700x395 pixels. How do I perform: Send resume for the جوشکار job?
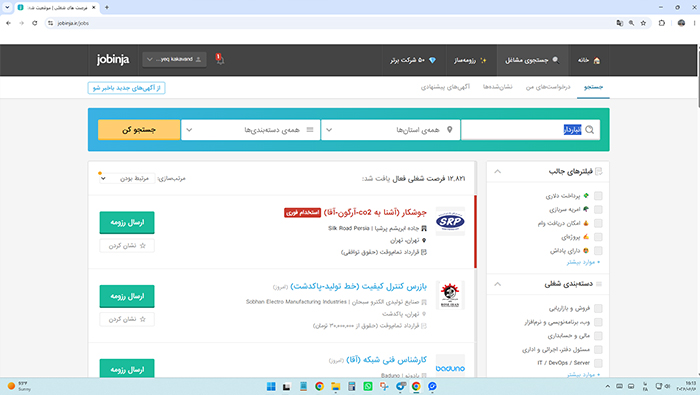pyautogui.click(x=127, y=222)
